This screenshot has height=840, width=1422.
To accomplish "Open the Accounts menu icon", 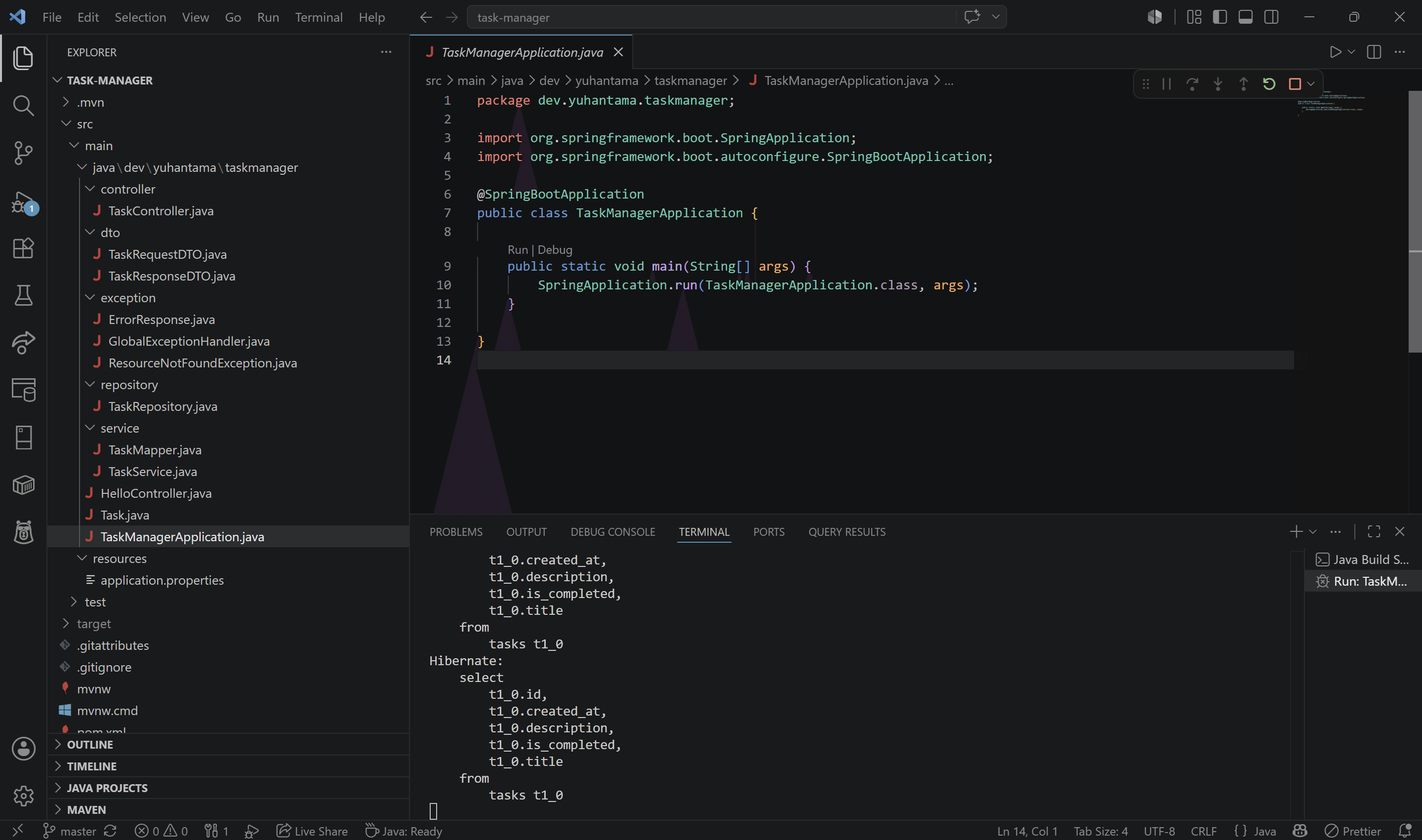I will click(23, 748).
